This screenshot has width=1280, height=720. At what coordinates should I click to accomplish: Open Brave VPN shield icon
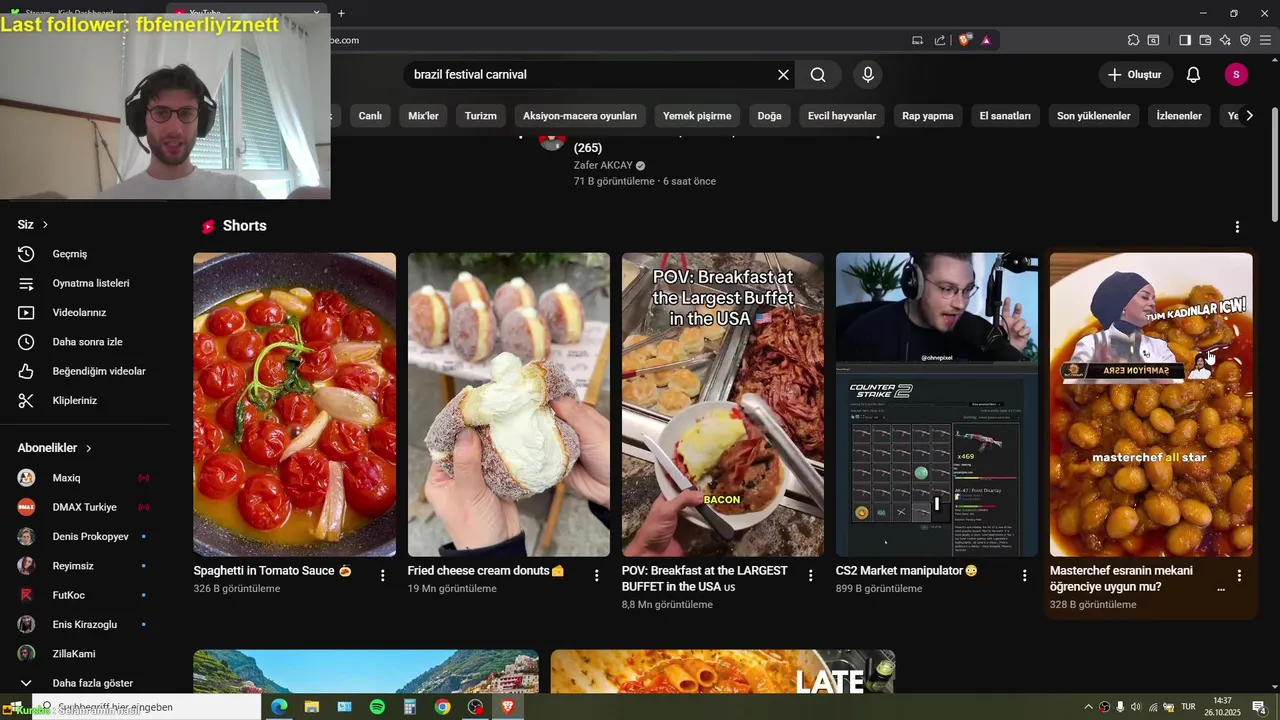coord(1245,40)
